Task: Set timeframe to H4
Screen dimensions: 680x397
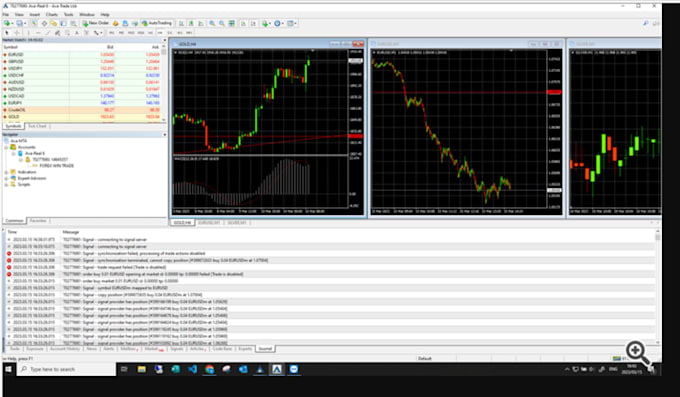Action: coord(160,33)
